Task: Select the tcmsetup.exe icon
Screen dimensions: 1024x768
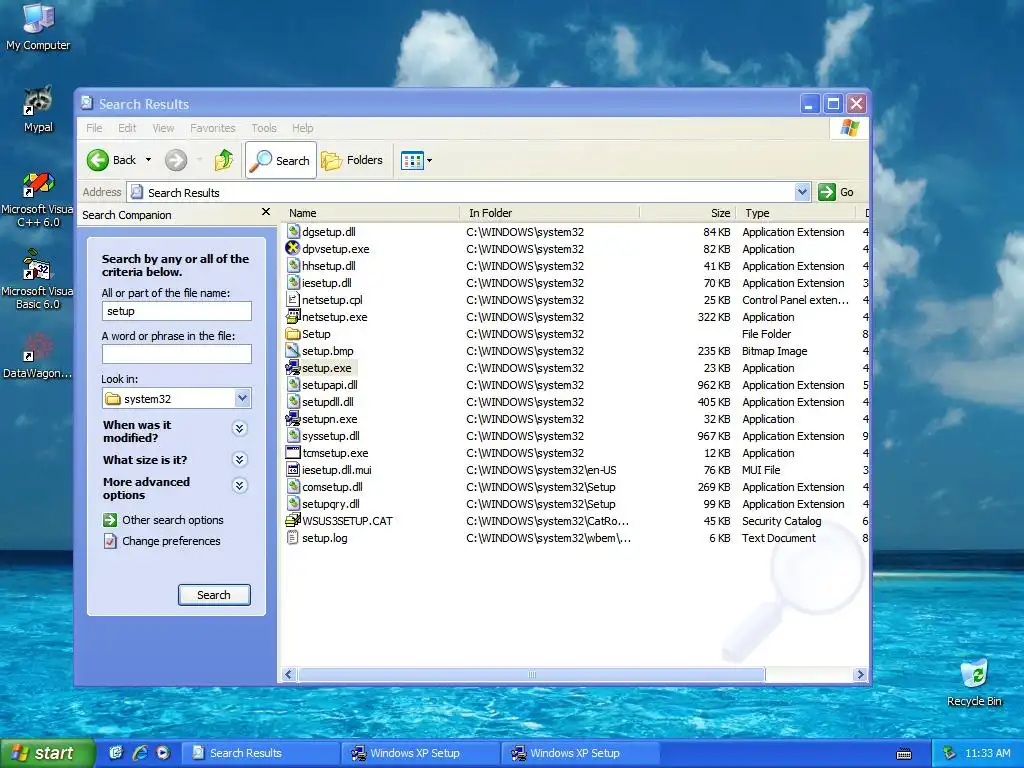Action: pos(293,453)
